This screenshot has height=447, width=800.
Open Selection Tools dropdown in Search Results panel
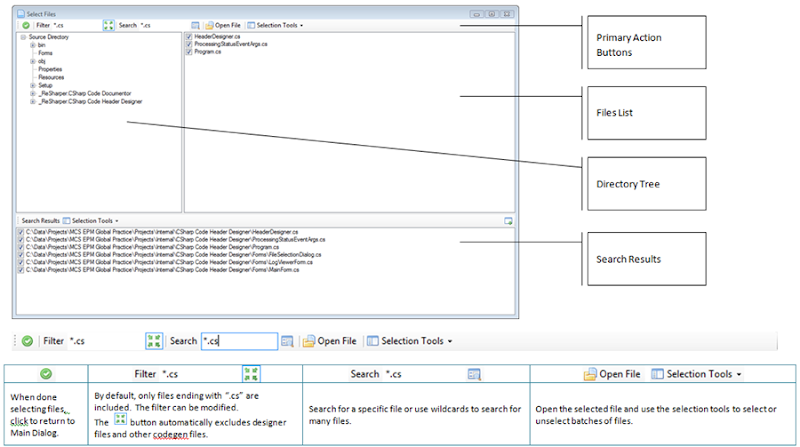(91, 220)
